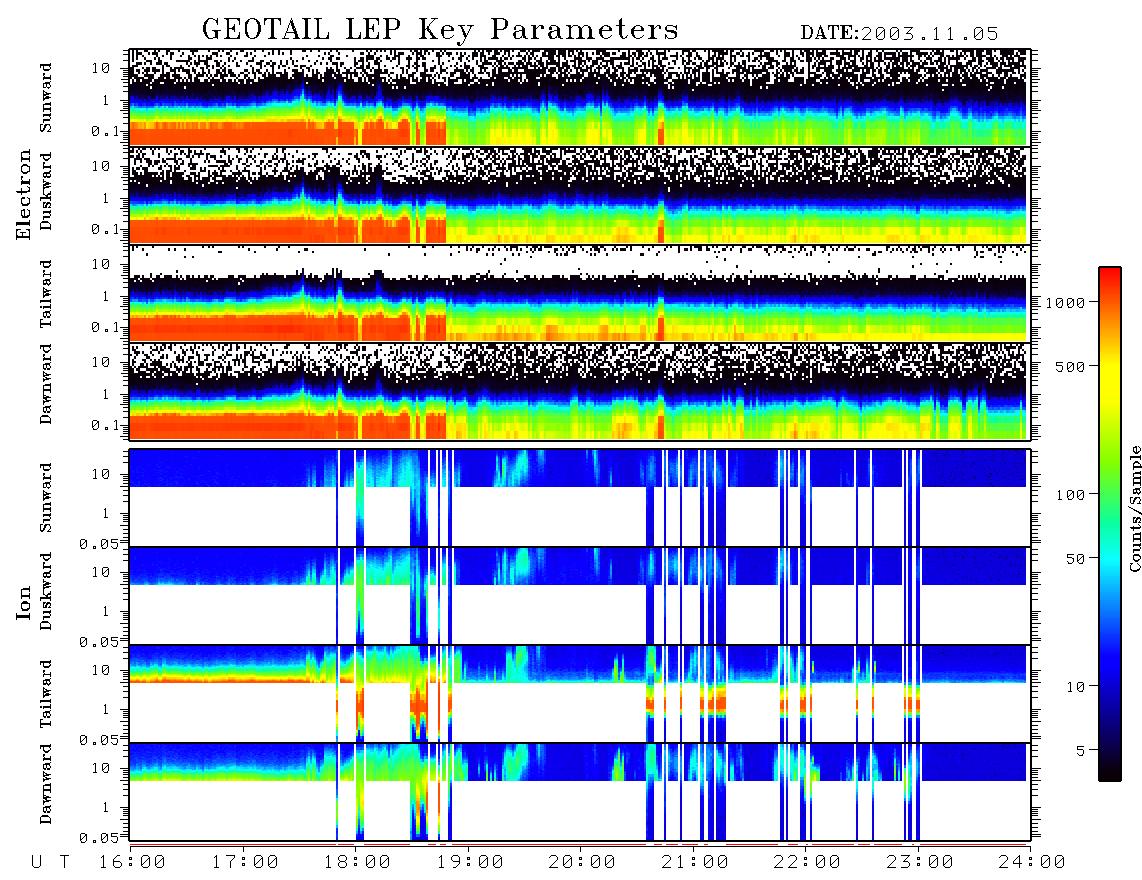Select the Electron "Dawnward" axis label
Image resolution: width=1142 pixels, height=880 pixels.
coord(46,384)
